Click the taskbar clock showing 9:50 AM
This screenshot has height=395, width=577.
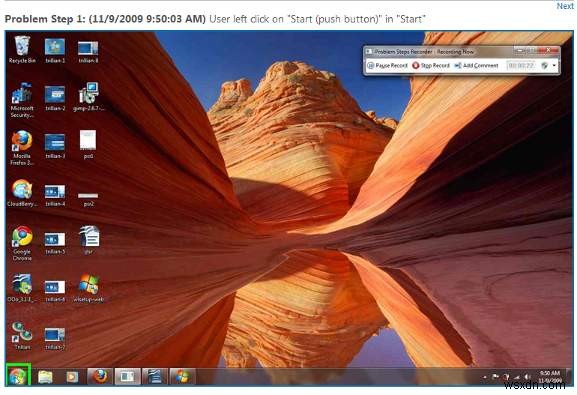pyautogui.click(x=550, y=377)
